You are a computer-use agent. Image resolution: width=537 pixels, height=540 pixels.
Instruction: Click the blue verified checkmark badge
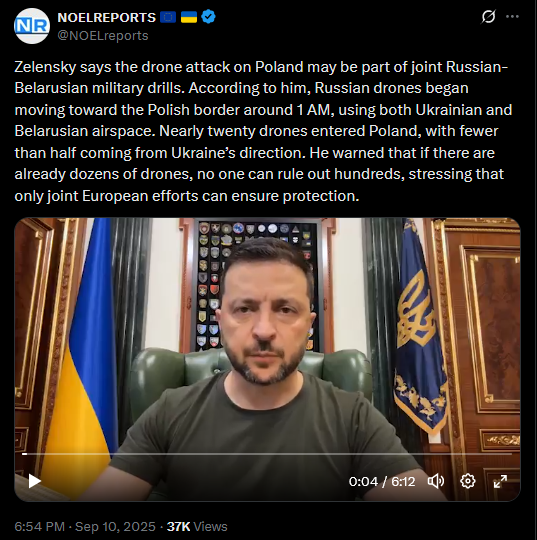(x=208, y=17)
